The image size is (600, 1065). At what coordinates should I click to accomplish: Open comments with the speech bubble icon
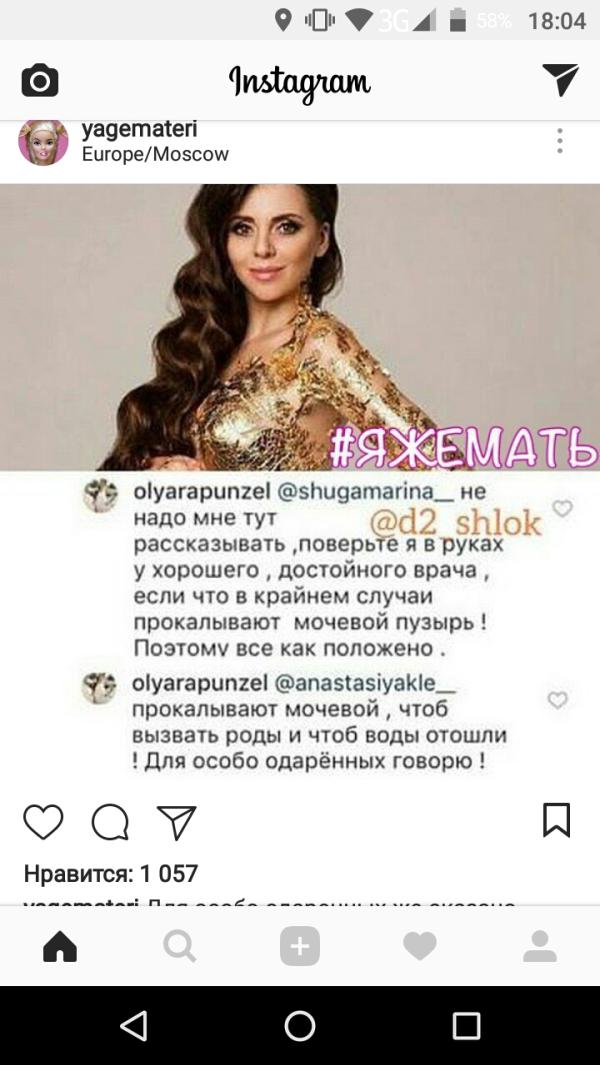pos(110,822)
